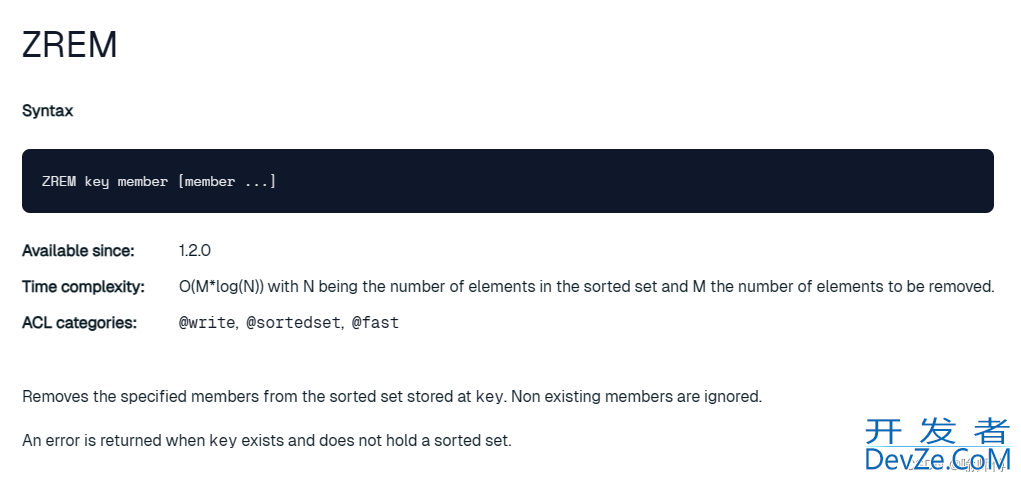
Task: Click the 'ACL categories:' label
Action: (x=79, y=322)
